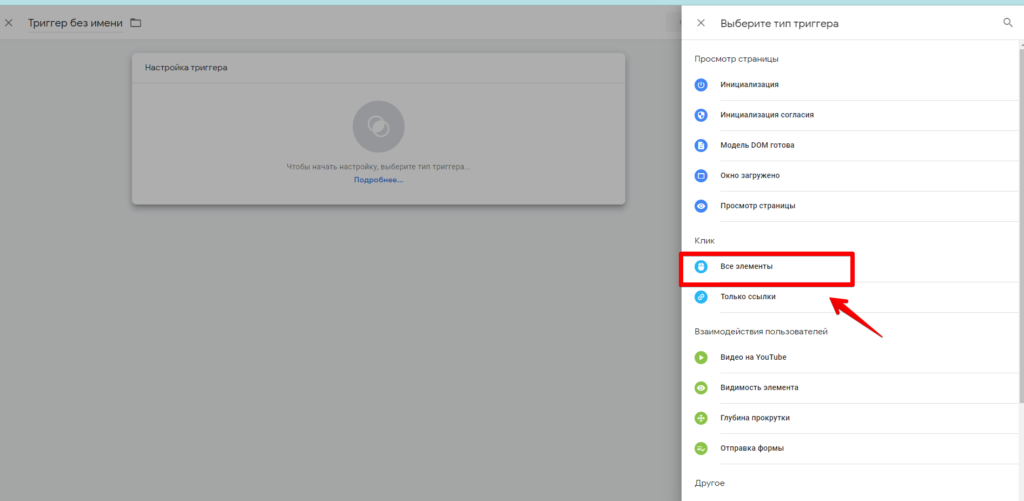Choose Окно загружено trigger
This screenshot has height=501, width=1024.
pos(851,176)
